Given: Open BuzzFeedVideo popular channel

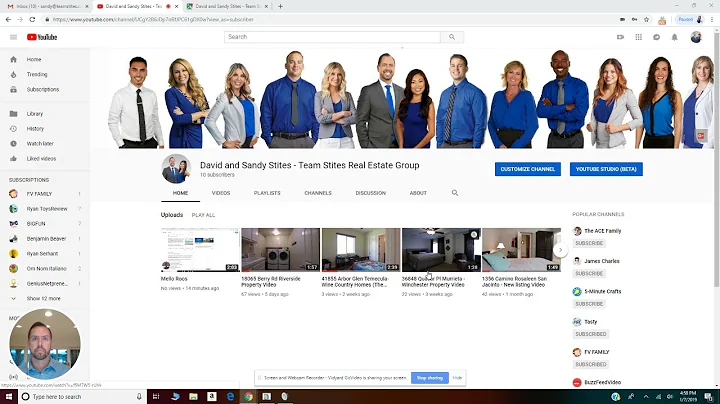Looking at the screenshot, I should tap(602, 382).
